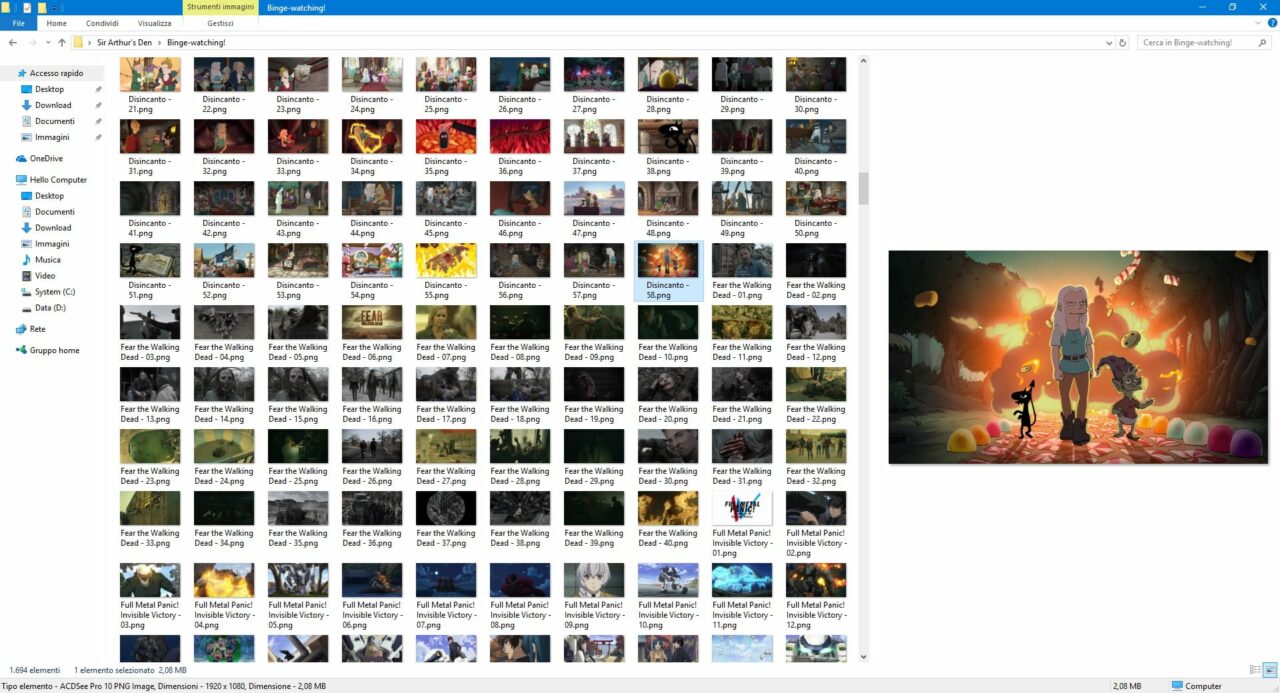Go up one folder level
Image resolution: width=1280 pixels, height=693 pixels.
pyautogui.click(x=62, y=43)
